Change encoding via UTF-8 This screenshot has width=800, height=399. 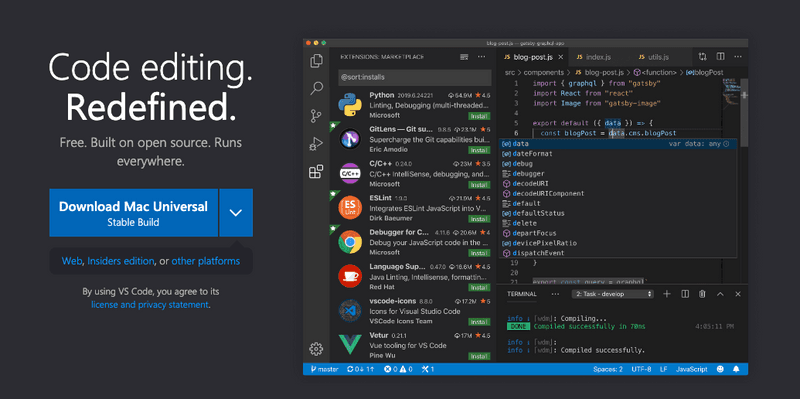641,369
